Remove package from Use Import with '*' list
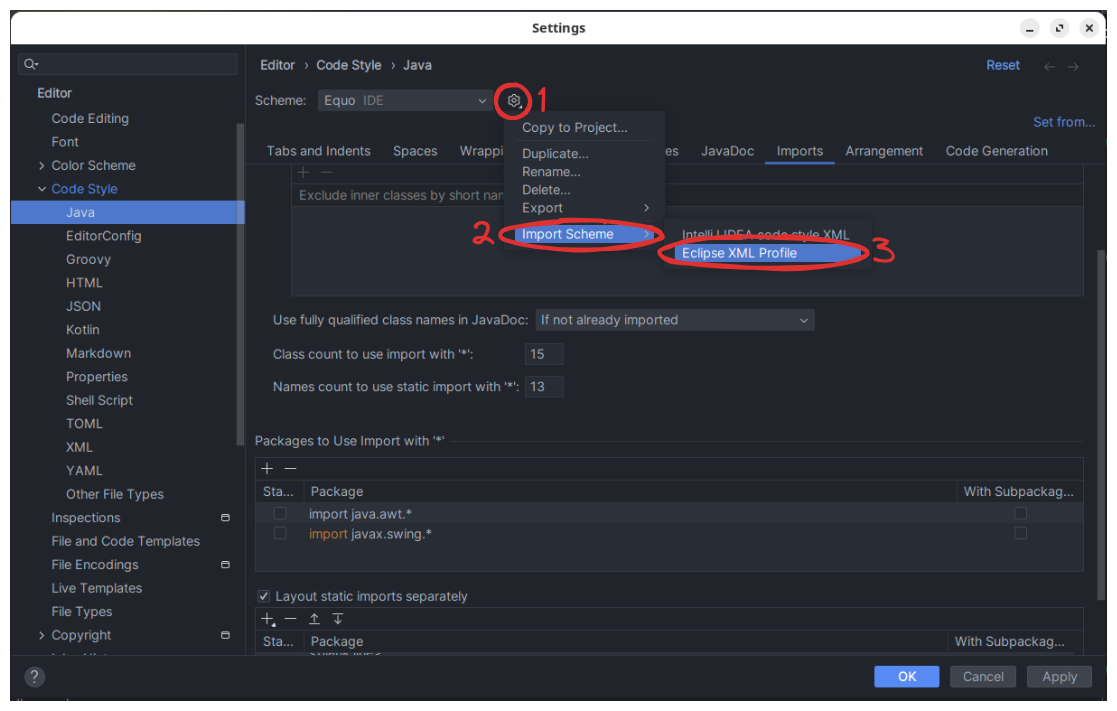 (x=291, y=468)
